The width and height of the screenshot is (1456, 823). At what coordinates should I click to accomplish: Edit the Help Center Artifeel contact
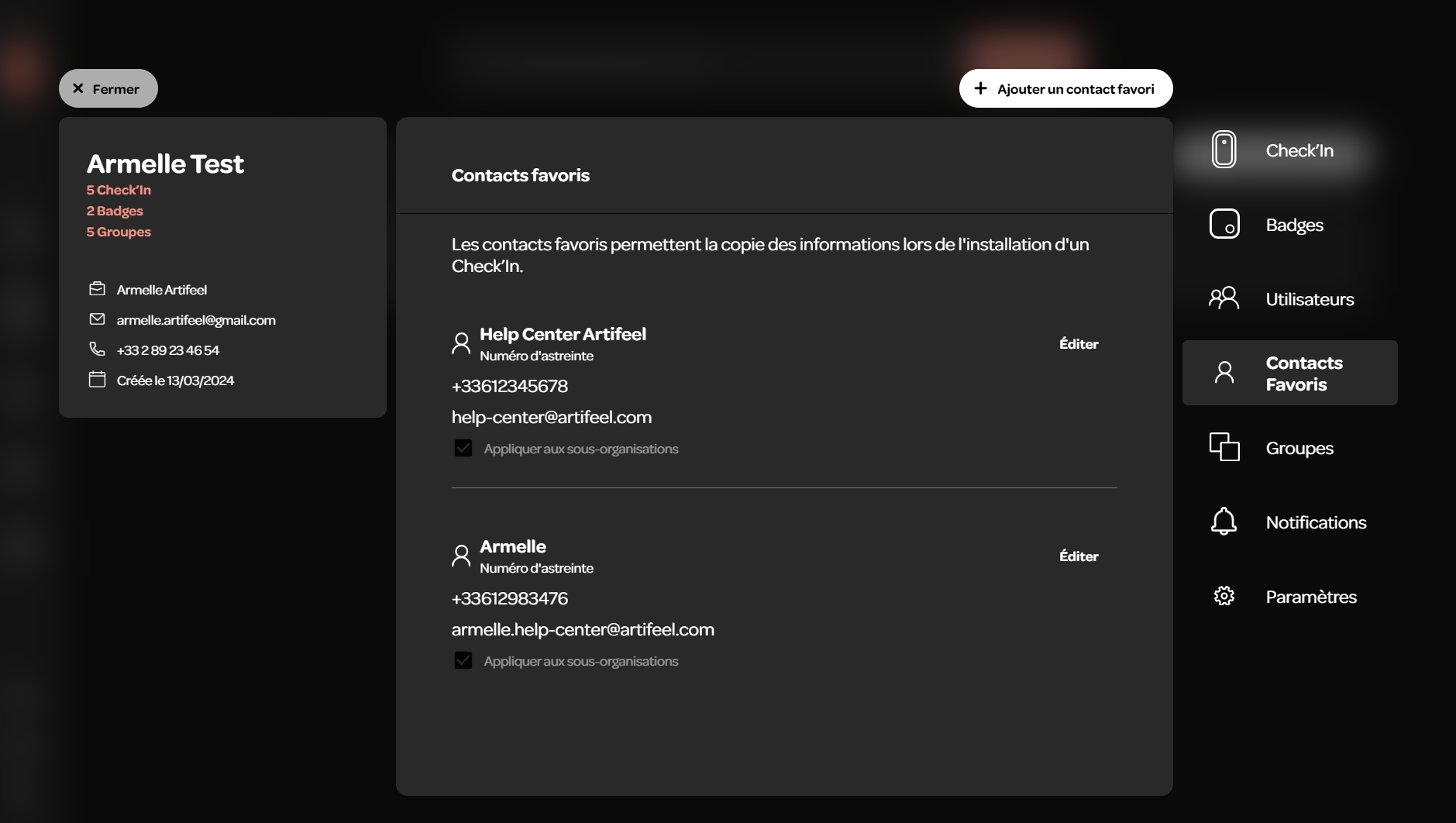[1079, 343]
